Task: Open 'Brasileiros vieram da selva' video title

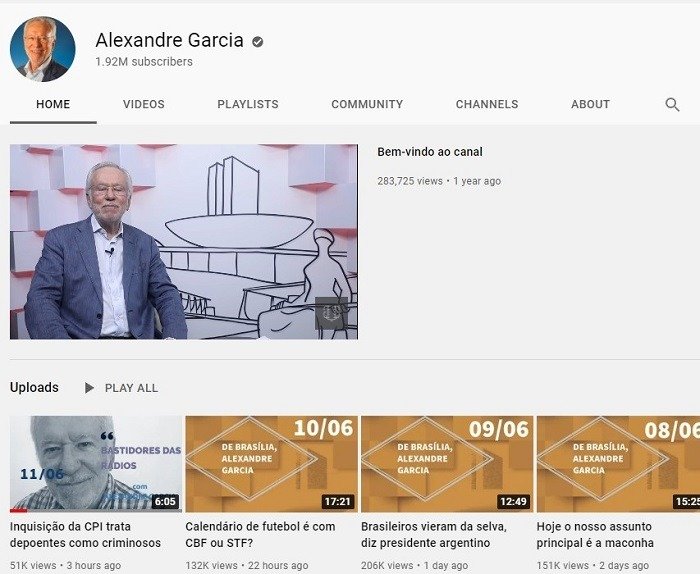Action: [434, 534]
